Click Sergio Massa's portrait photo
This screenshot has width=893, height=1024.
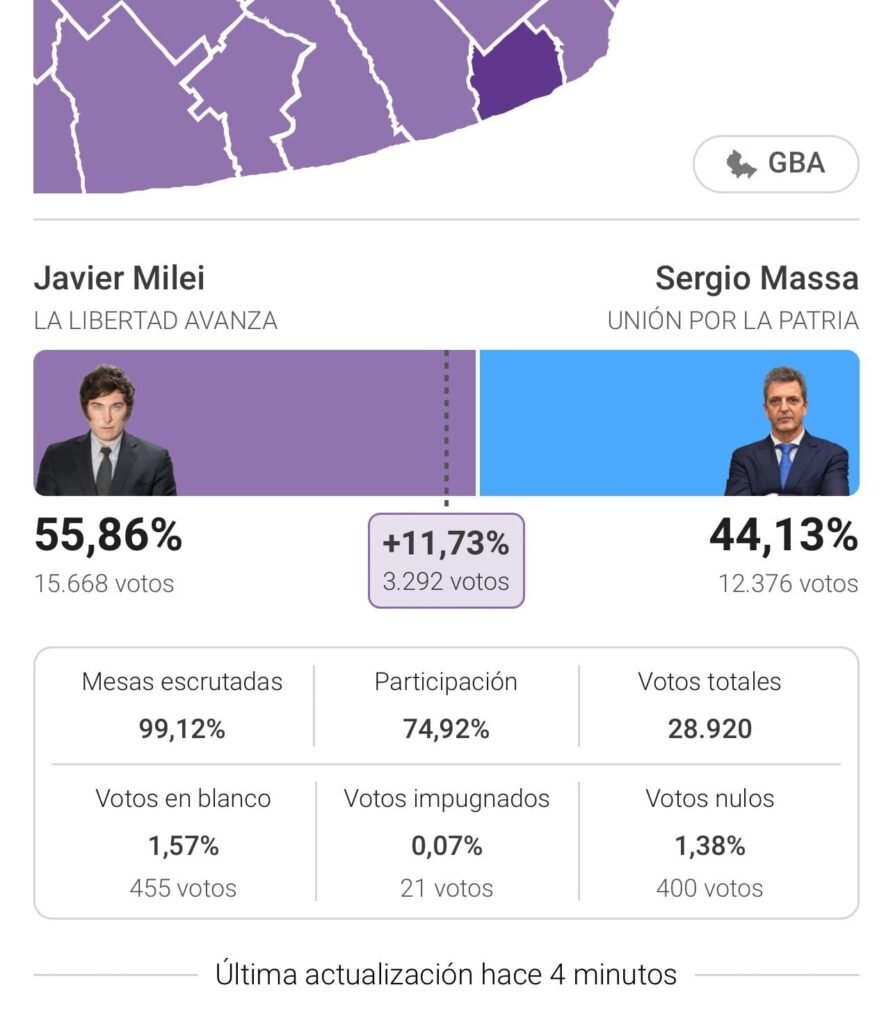[786, 433]
